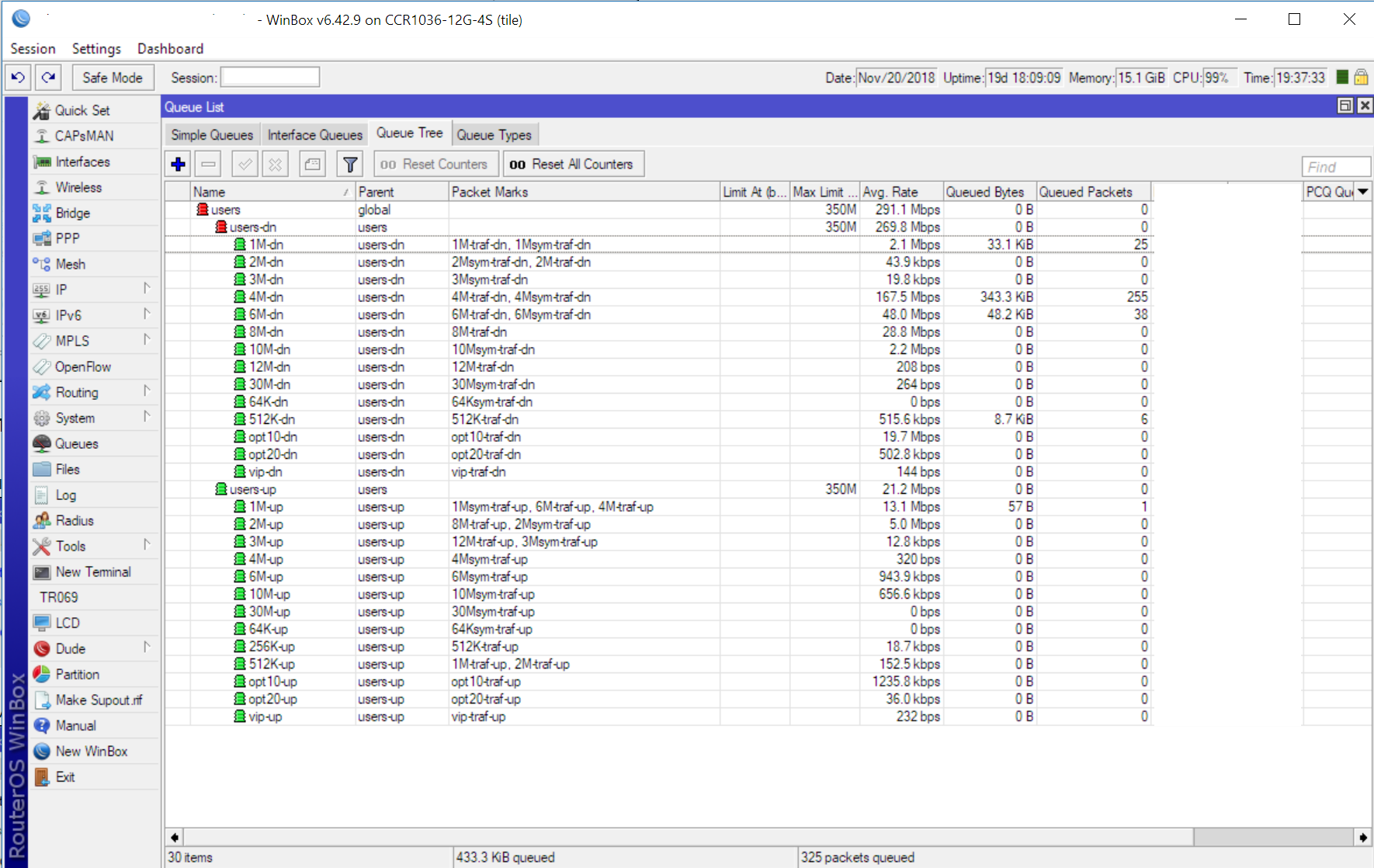Viewport: 1374px width, 868px height.
Task: Switch to Interface Queues tab
Action: pos(315,135)
